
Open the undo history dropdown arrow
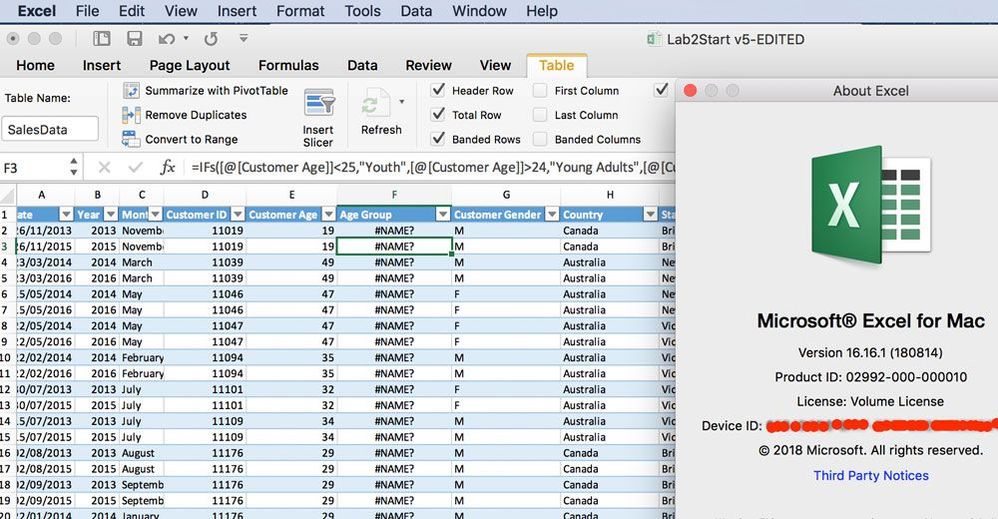(x=186, y=38)
